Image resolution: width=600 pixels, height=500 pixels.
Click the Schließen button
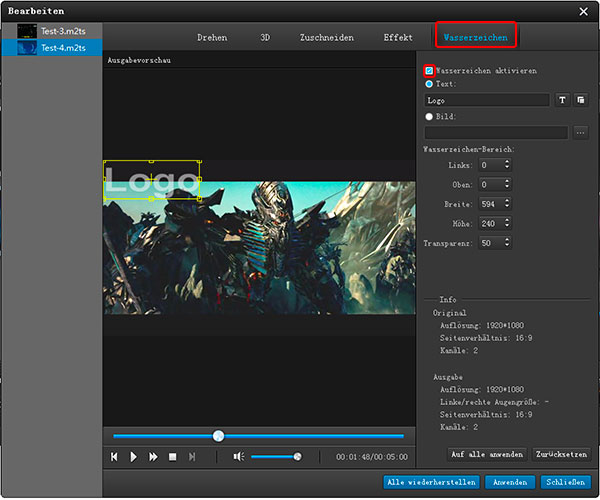coord(565,482)
